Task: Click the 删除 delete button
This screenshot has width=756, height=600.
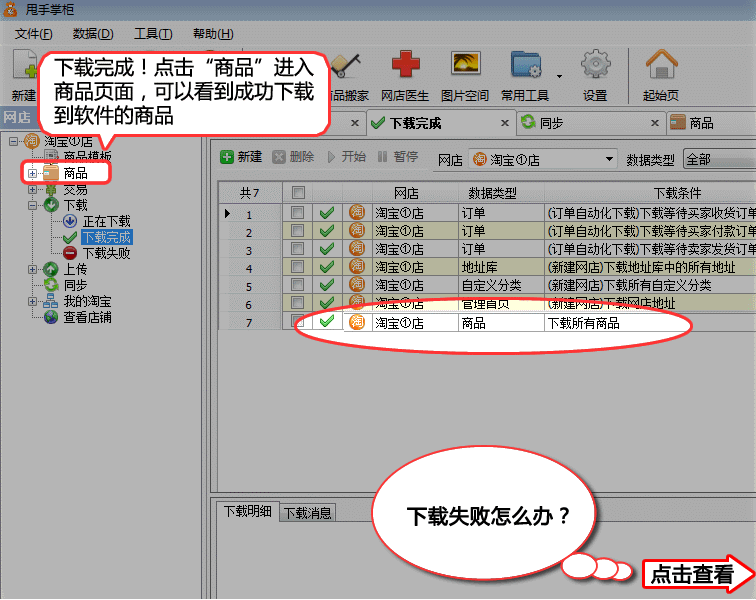Action: 293,157
